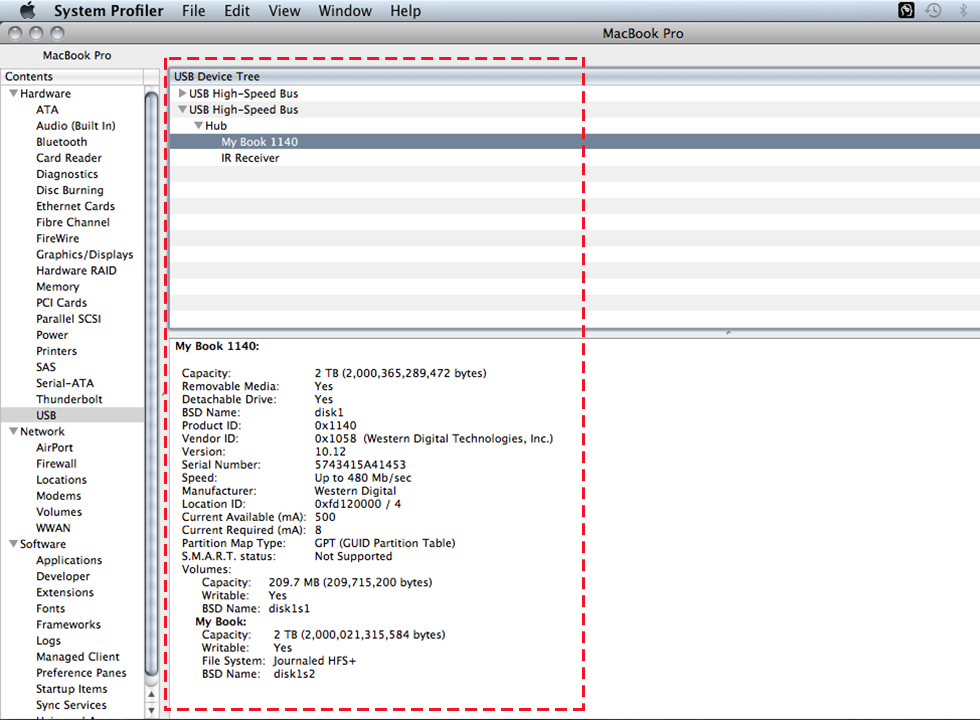Collapse the Network section
980x720 pixels.
click(x=13, y=431)
